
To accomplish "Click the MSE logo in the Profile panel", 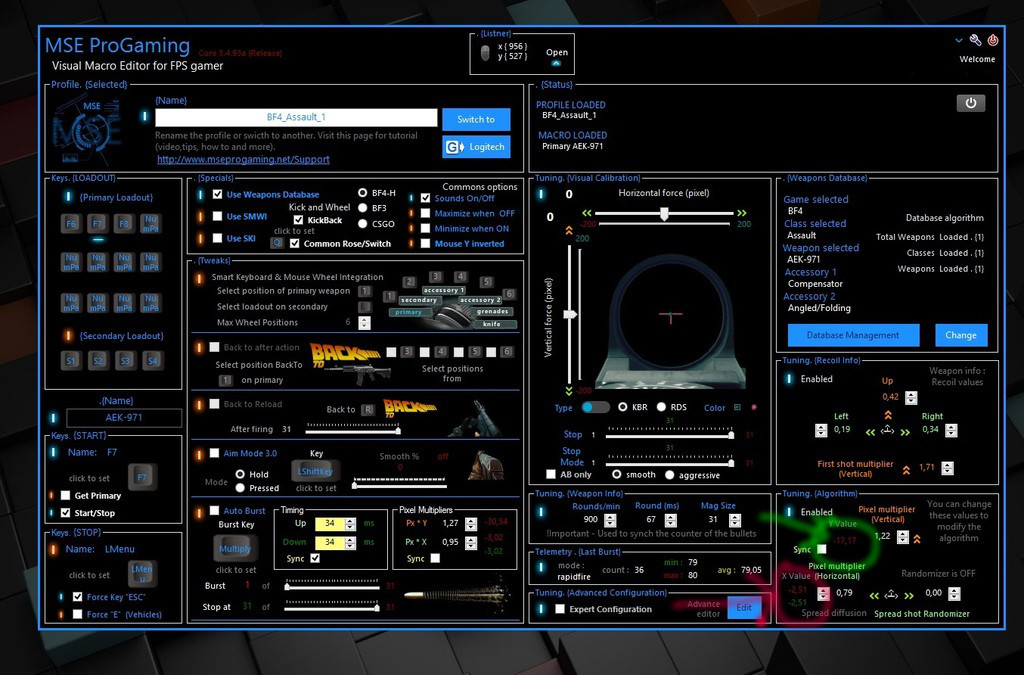I will tap(88, 131).
